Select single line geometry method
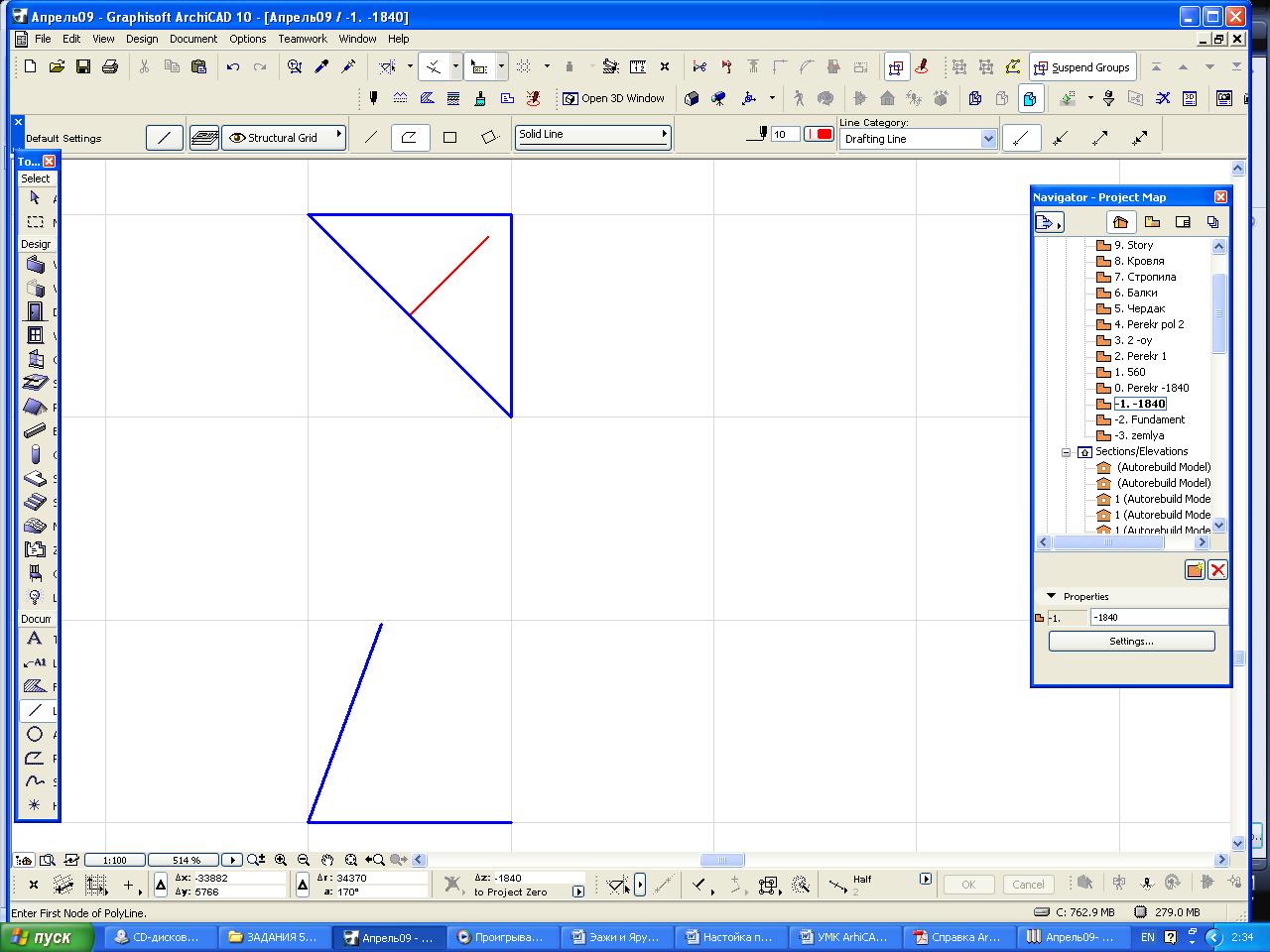 click(371, 137)
